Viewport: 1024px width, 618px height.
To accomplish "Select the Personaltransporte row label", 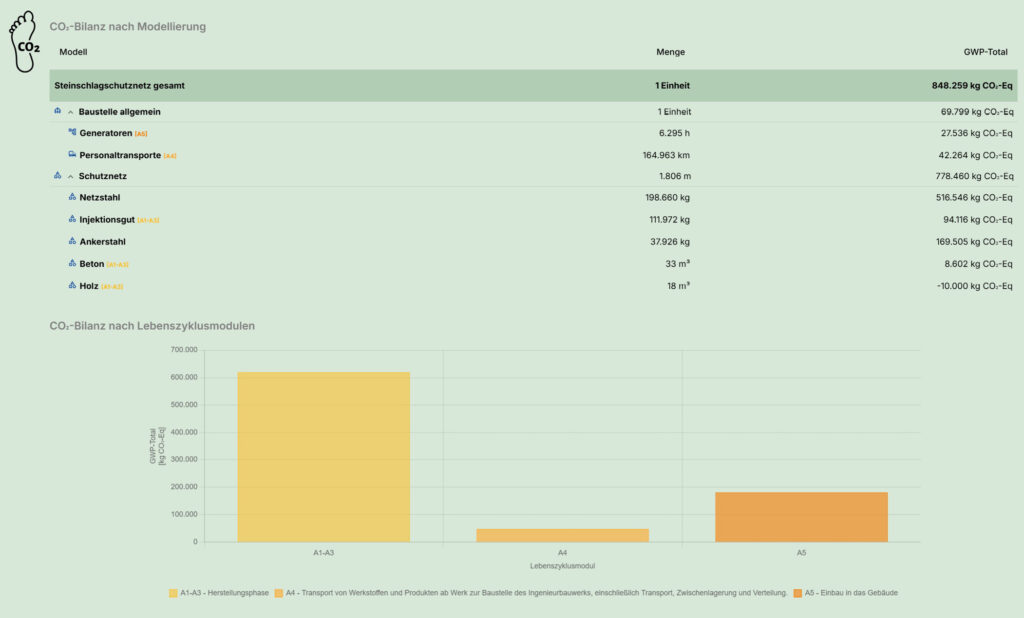I will [120, 155].
